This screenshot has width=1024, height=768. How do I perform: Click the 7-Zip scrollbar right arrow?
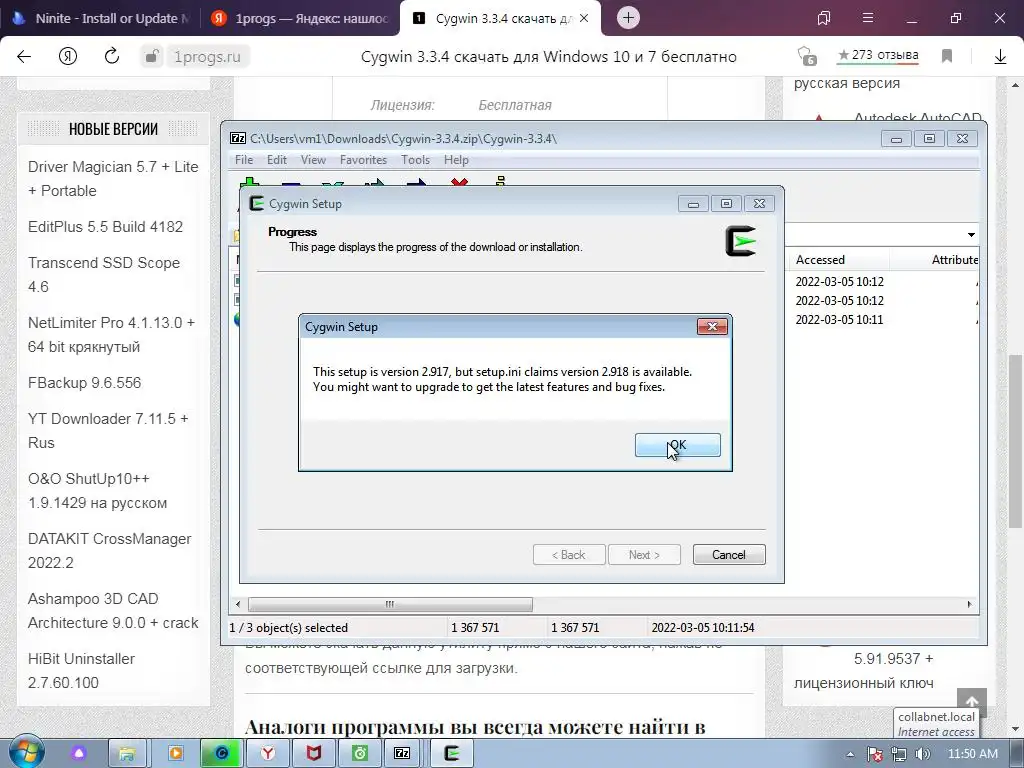click(969, 604)
